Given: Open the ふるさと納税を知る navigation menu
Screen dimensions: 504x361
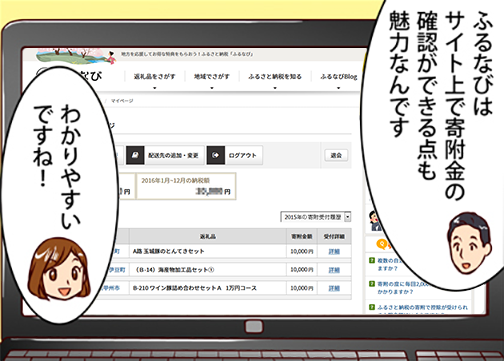Looking at the screenshot, I should 275,77.
